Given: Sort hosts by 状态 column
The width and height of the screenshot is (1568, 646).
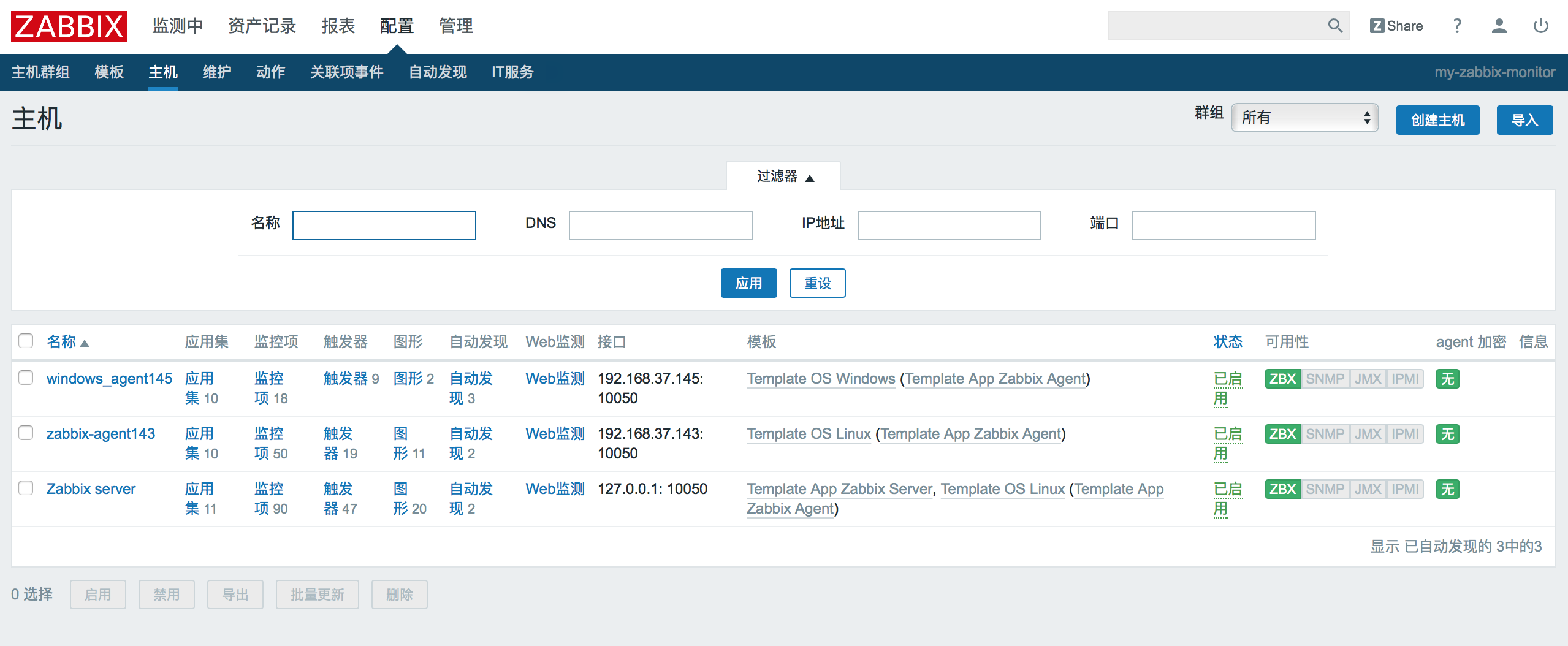Looking at the screenshot, I should [1228, 341].
